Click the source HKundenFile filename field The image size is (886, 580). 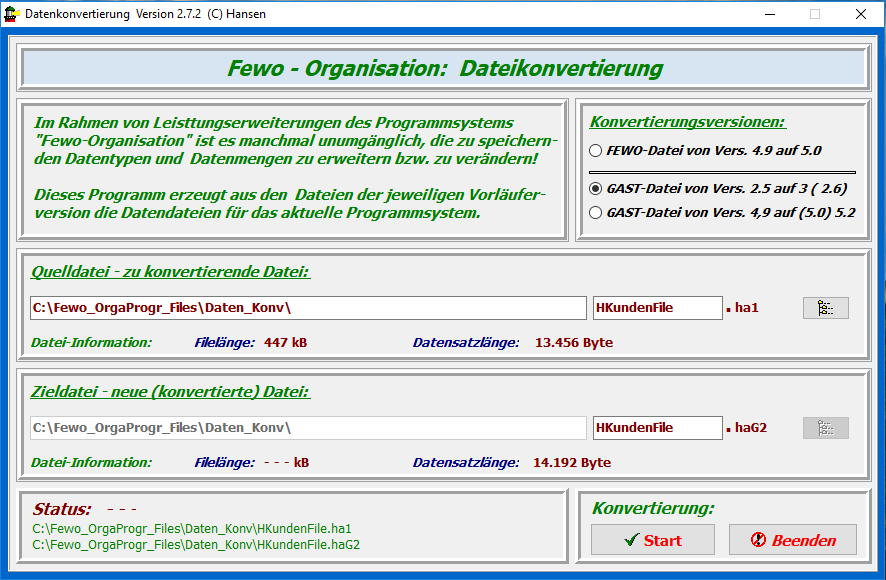coord(656,308)
